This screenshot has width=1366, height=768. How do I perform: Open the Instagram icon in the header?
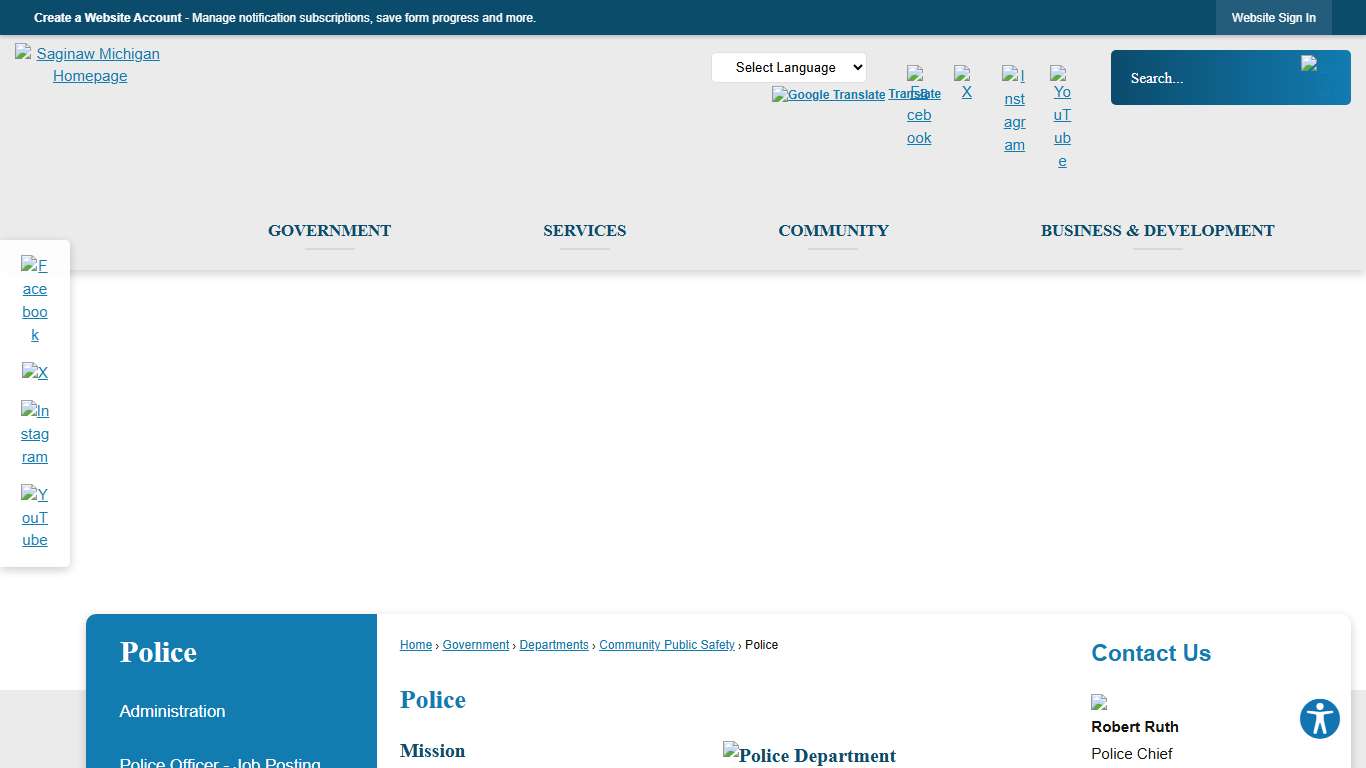[1014, 110]
